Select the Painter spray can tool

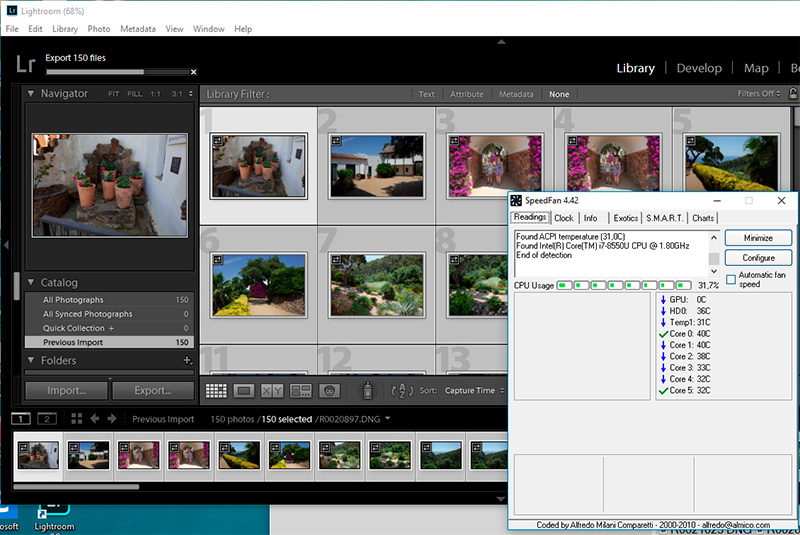point(367,391)
